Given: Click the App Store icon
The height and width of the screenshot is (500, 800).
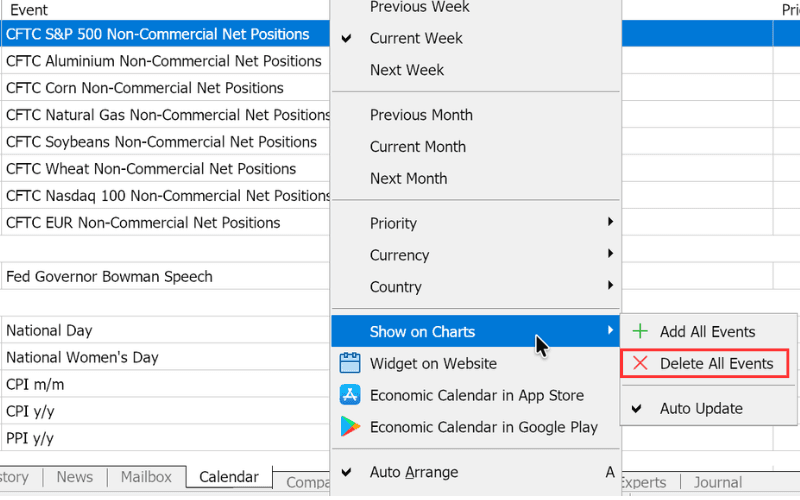Looking at the screenshot, I should click(x=350, y=395).
